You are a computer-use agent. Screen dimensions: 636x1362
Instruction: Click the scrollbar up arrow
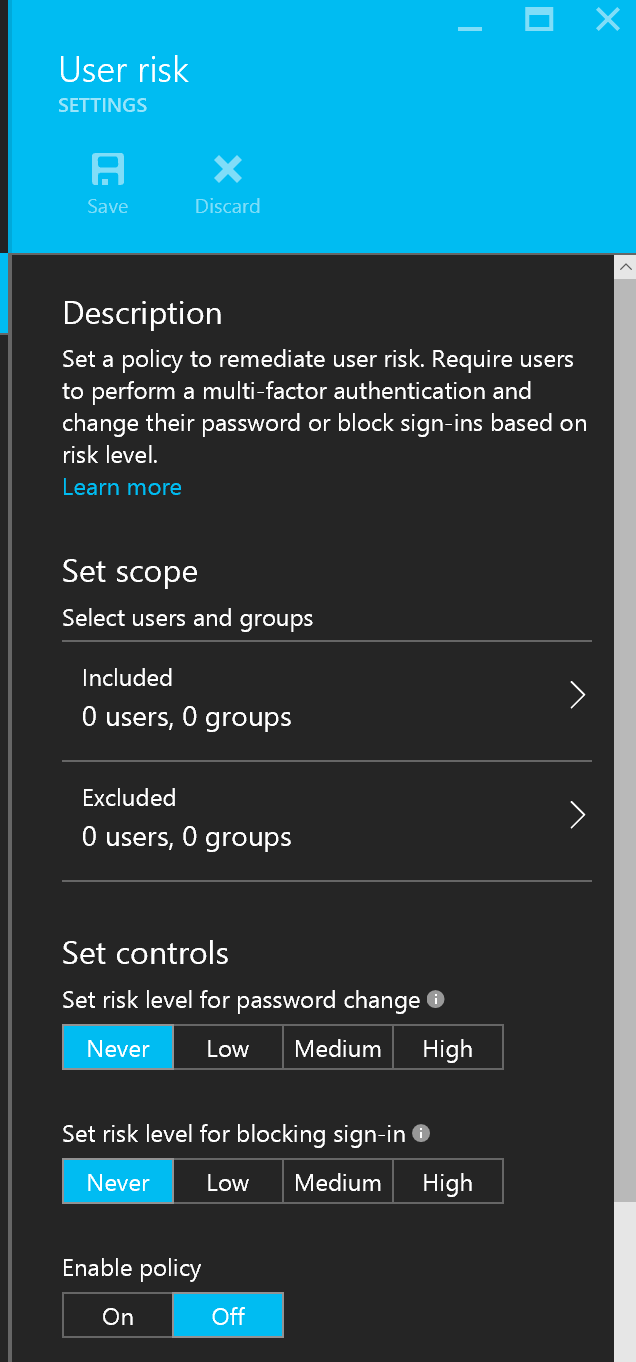pyautogui.click(x=625, y=267)
